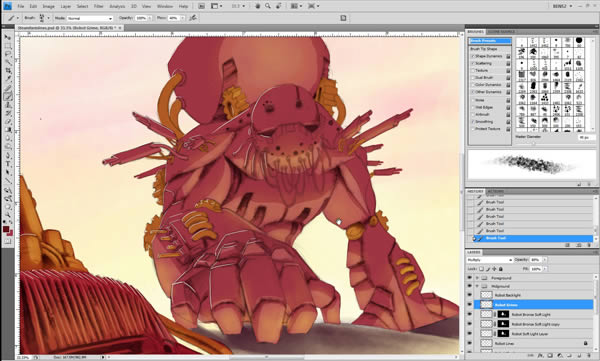Open the layer Opacity slider arrow
This screenshot has height=361, width=600.
pos(545,260)
